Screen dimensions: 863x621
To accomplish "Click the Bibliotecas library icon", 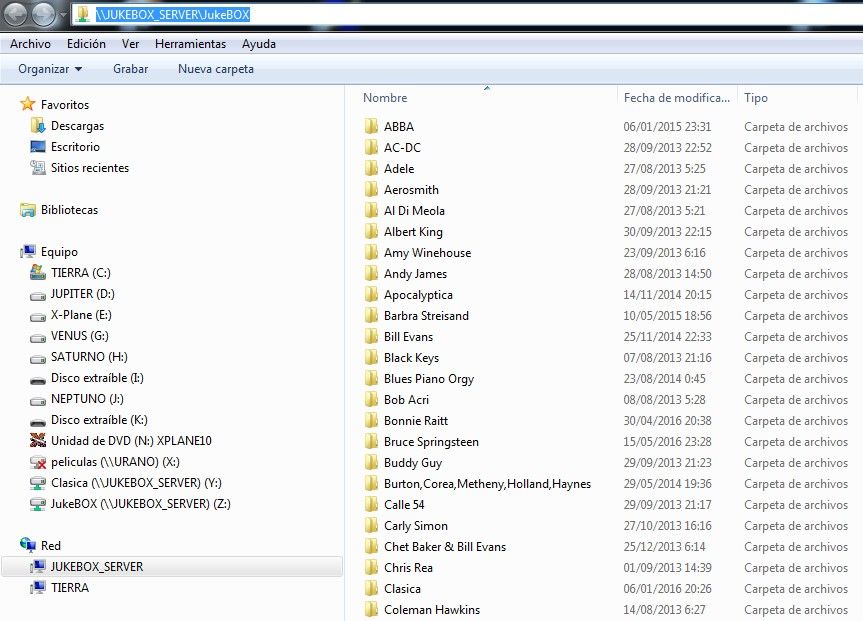I will 28,210.
